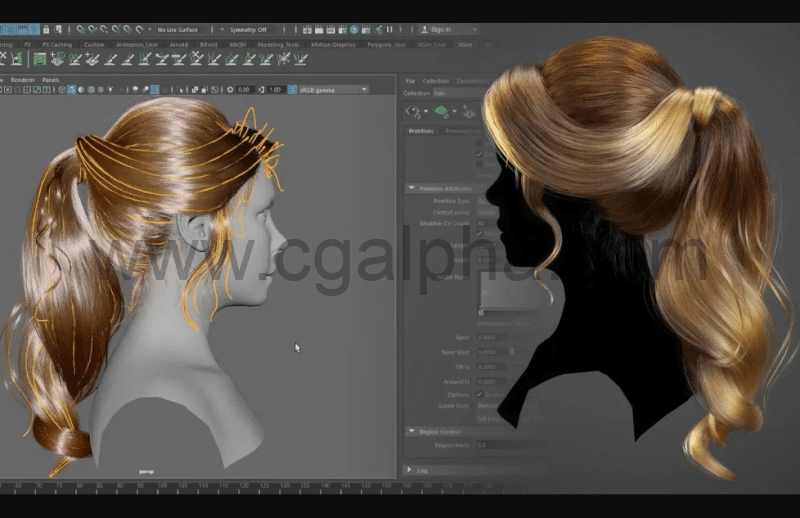This screenshot has width=800, height=518.
Task: Click the Rebuild guide tools button
Action: pyautogui.click(x=488, y=406)
